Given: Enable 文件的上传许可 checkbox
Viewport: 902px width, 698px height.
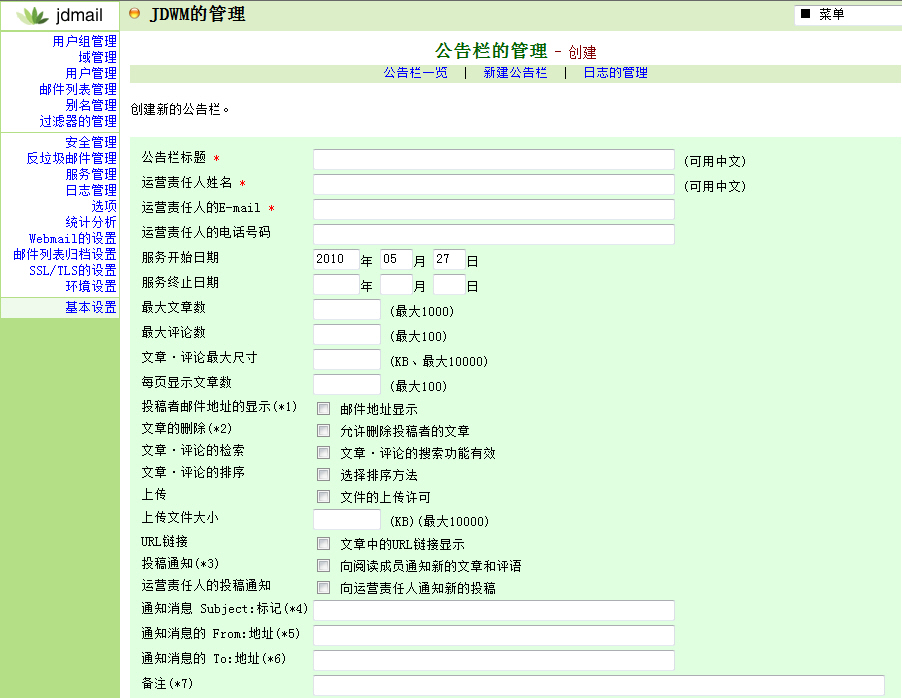Looking at the screenshot, I should coord(324,496).
